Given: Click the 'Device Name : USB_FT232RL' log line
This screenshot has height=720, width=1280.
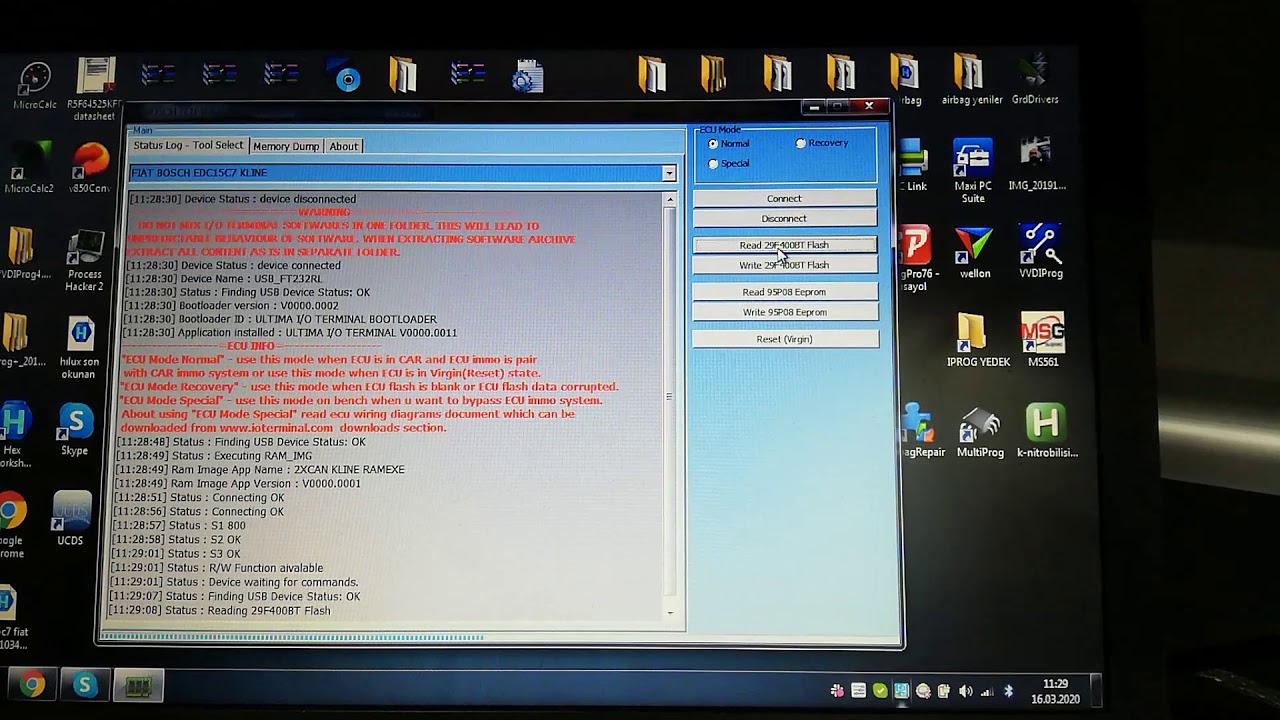Looking at the screenshot, I should pyautogui.click(x=223, y=279).
